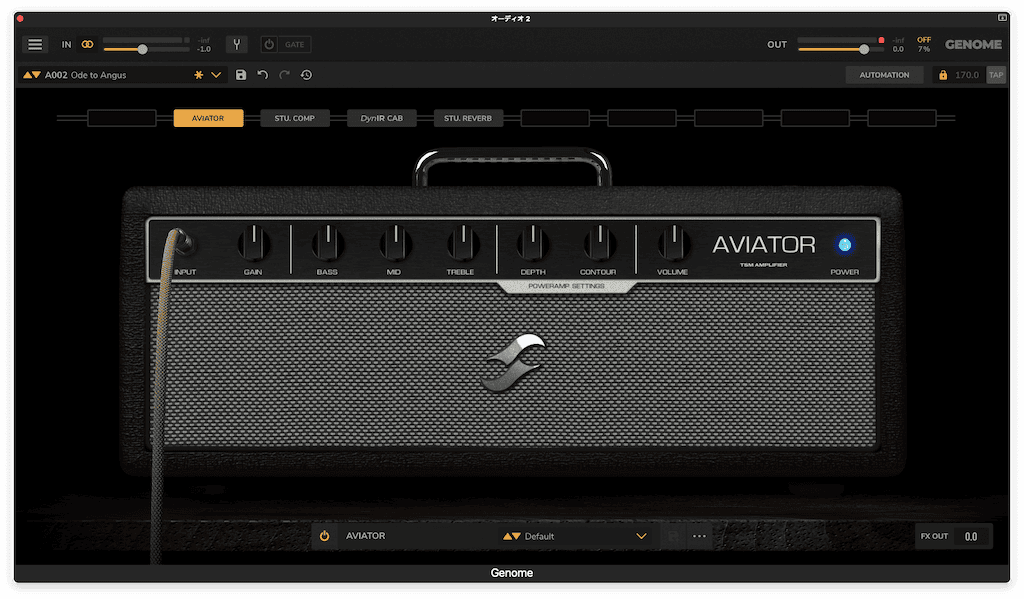The width and height of the screenshot is (1024, 599).
Task: Click the CONTOUR knob
Action: [599, 243]
